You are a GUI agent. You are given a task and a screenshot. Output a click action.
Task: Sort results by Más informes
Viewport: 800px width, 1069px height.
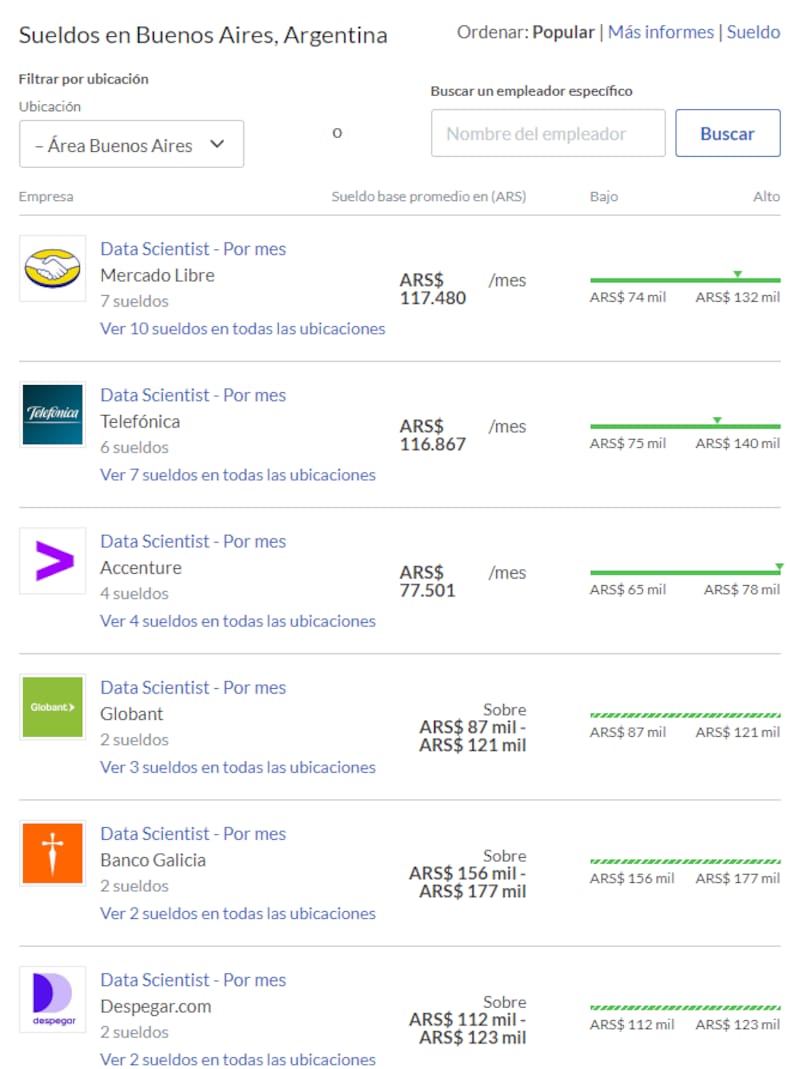coord(661,32)
